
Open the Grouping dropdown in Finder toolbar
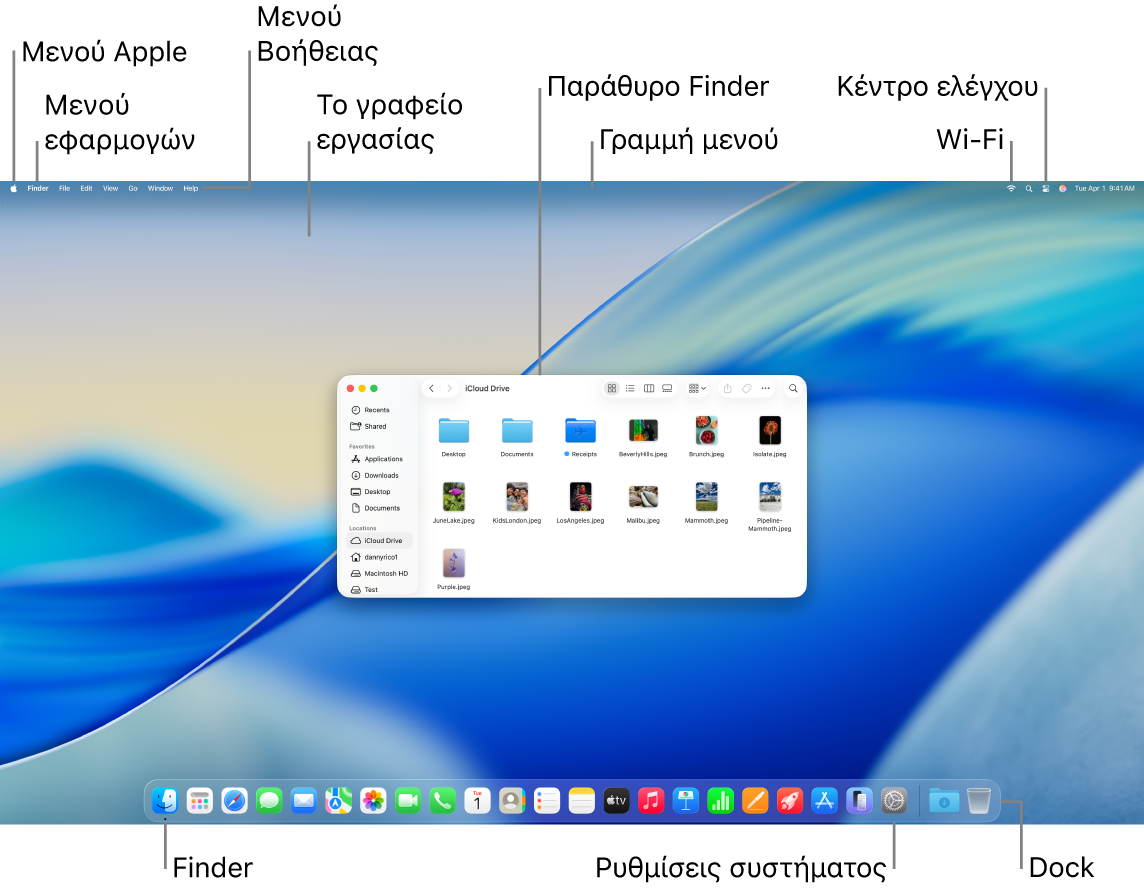click(696, 388)
